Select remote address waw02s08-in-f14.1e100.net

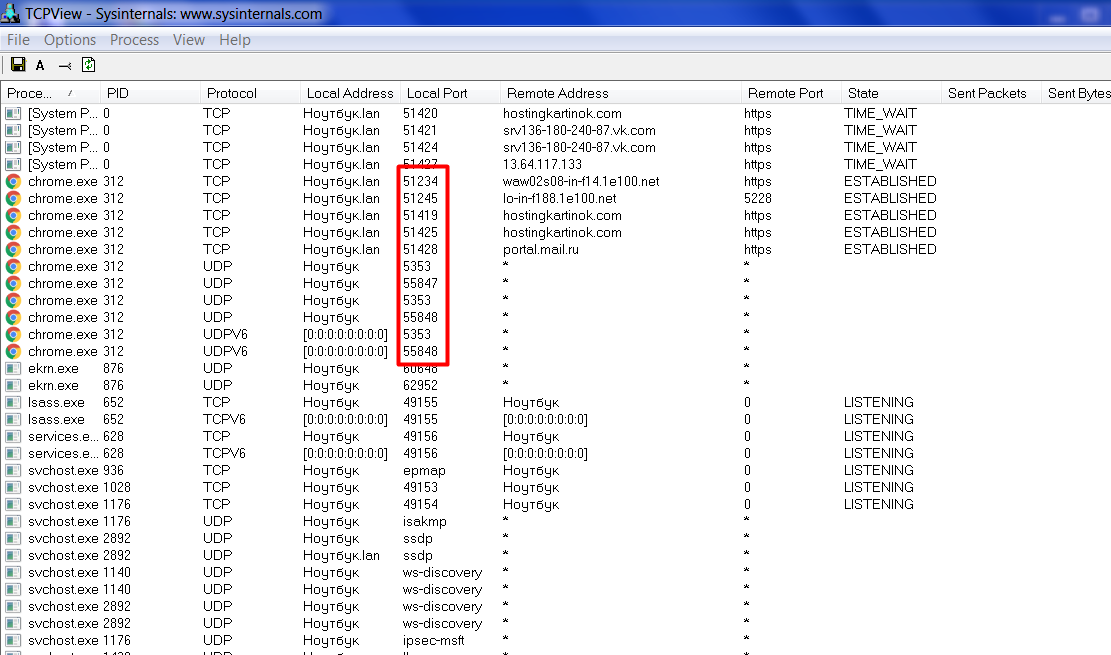pos(581,181)
